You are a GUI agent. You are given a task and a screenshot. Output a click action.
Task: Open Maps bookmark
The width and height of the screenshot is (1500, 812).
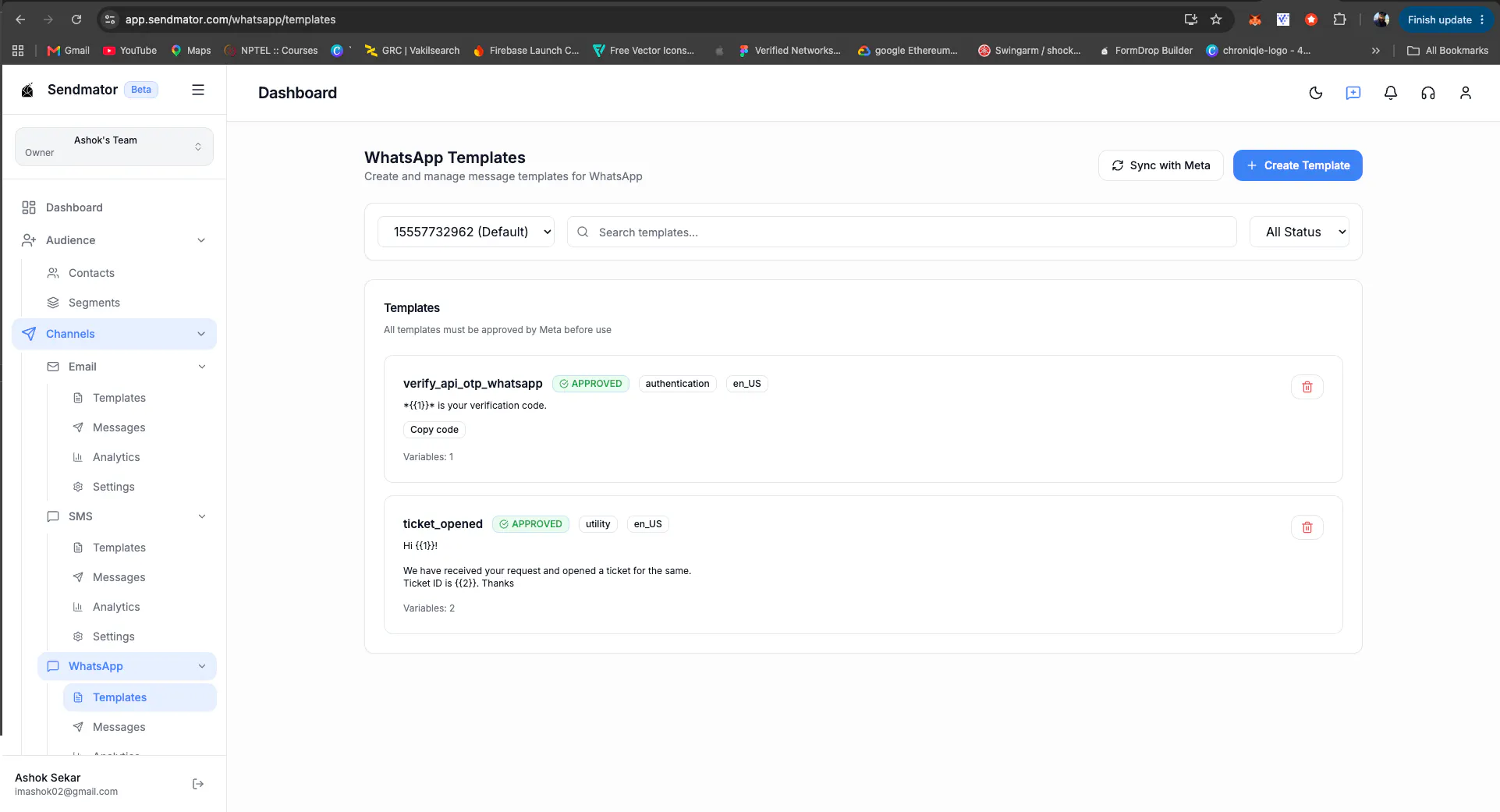[x=191, y=51]
